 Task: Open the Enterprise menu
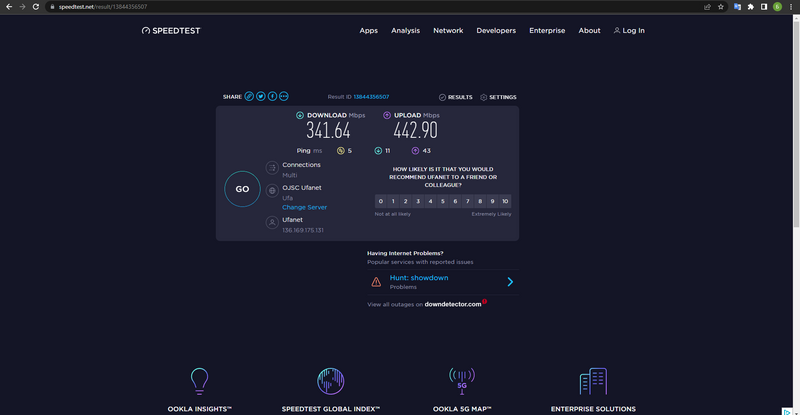(x=547, y=31)
